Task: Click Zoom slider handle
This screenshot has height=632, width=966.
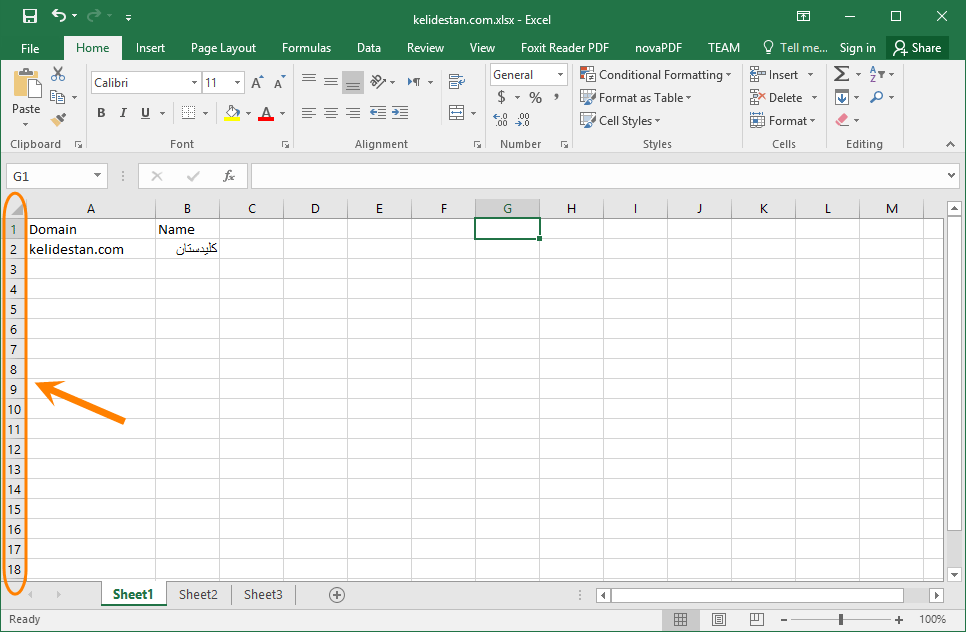Action: pyautogui.click(x=840, y=620)
